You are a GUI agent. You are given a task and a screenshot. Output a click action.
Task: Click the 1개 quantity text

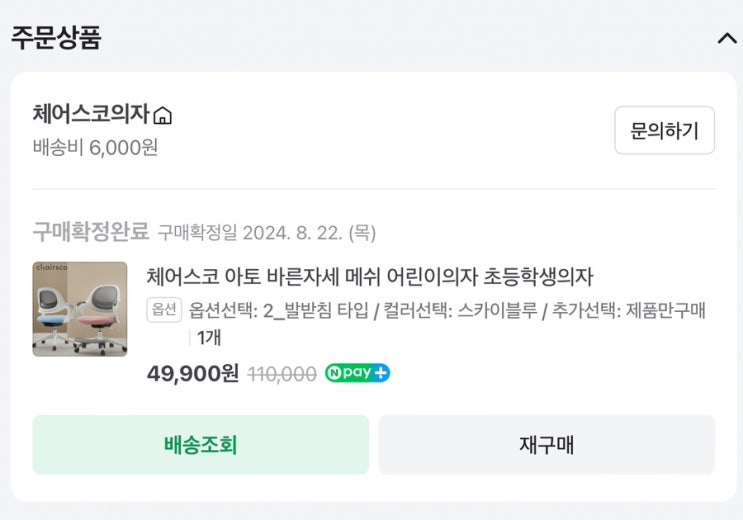tap(209, 338)
